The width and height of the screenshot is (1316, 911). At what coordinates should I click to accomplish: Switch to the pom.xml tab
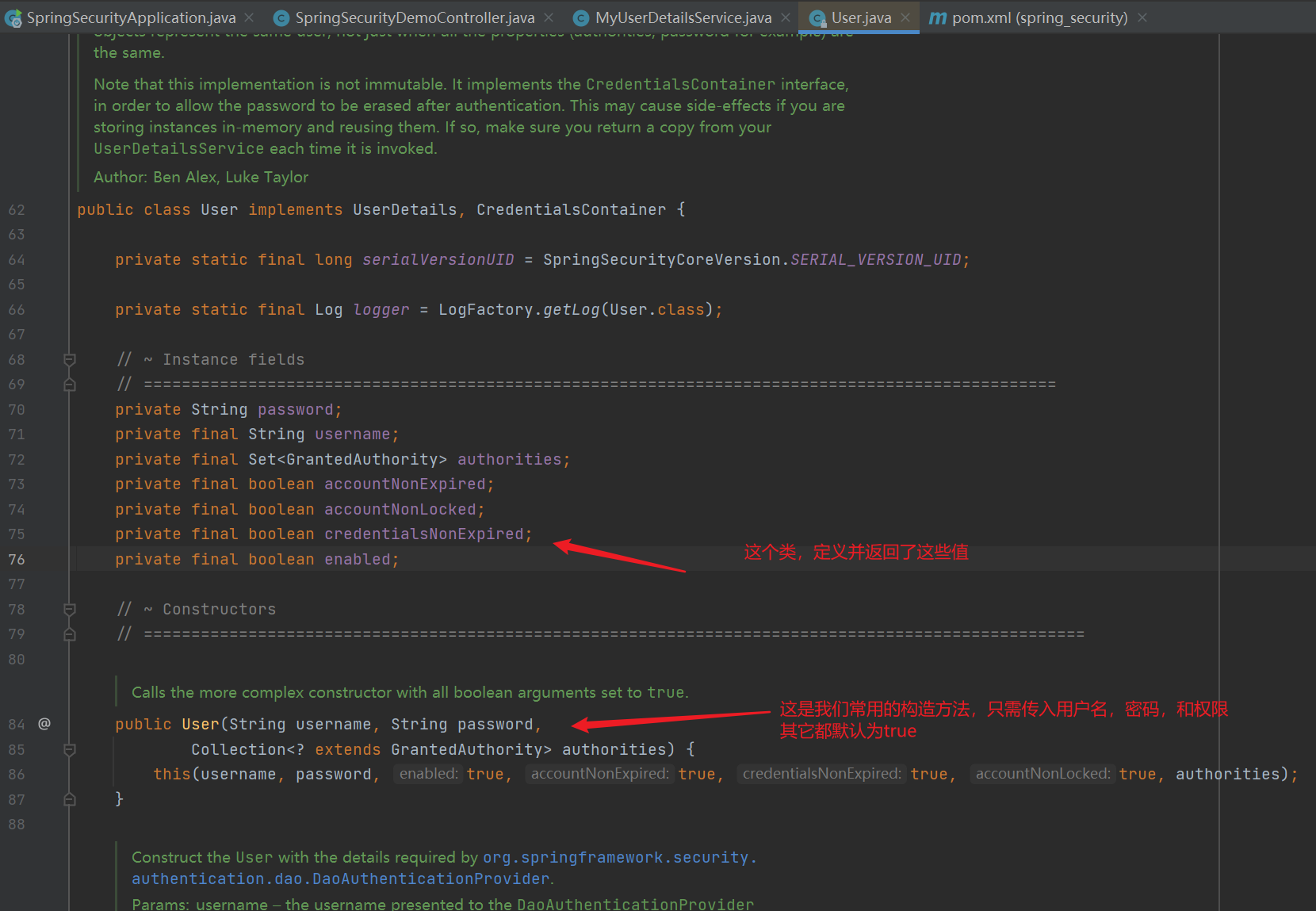(1027, 17)
